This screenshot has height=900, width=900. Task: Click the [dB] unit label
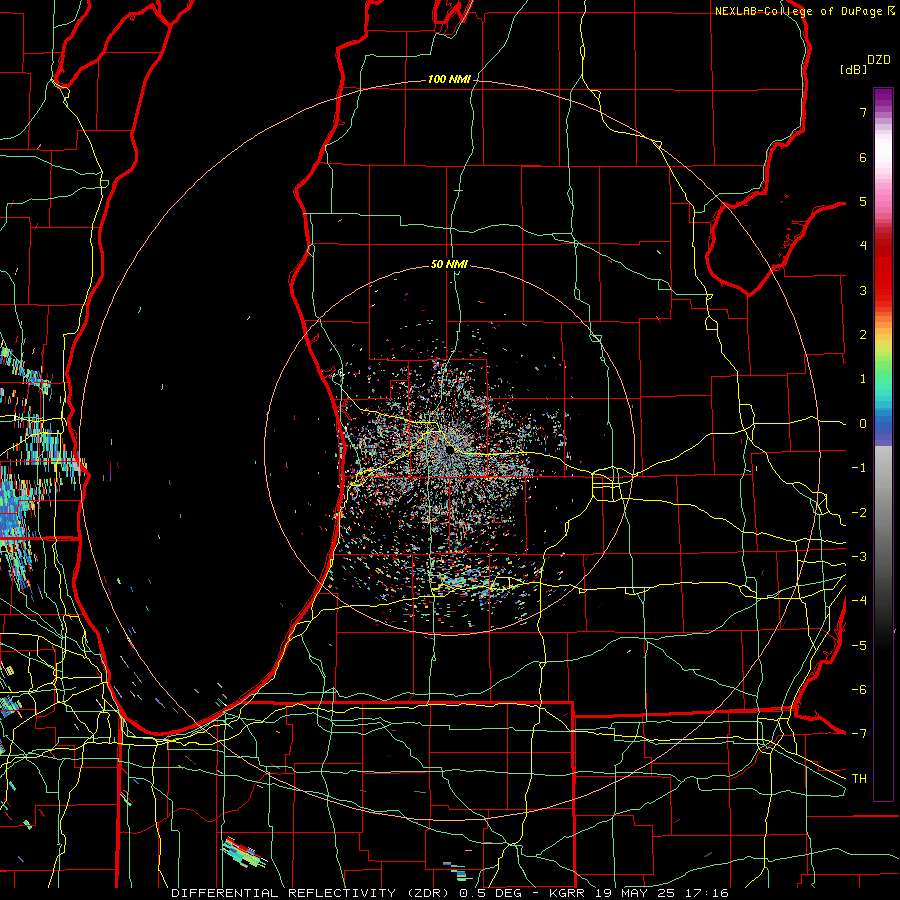[x=853, y=69]
